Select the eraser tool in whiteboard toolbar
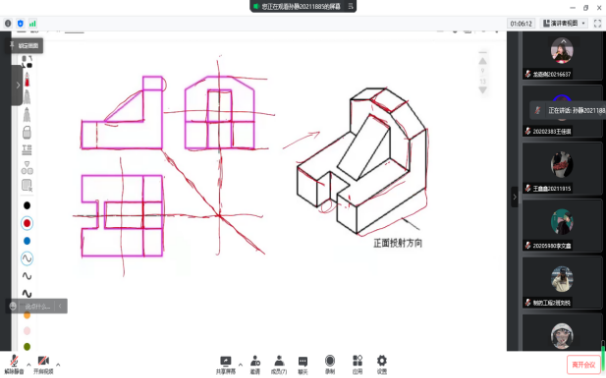Viewport: 606px width, 378px height. pos(27,133)
